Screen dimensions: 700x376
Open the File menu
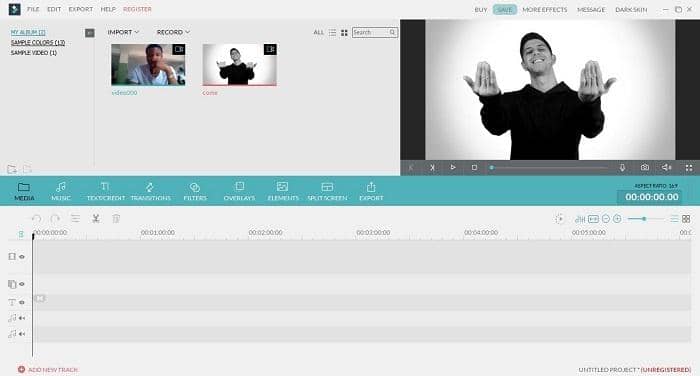(33, 9)
